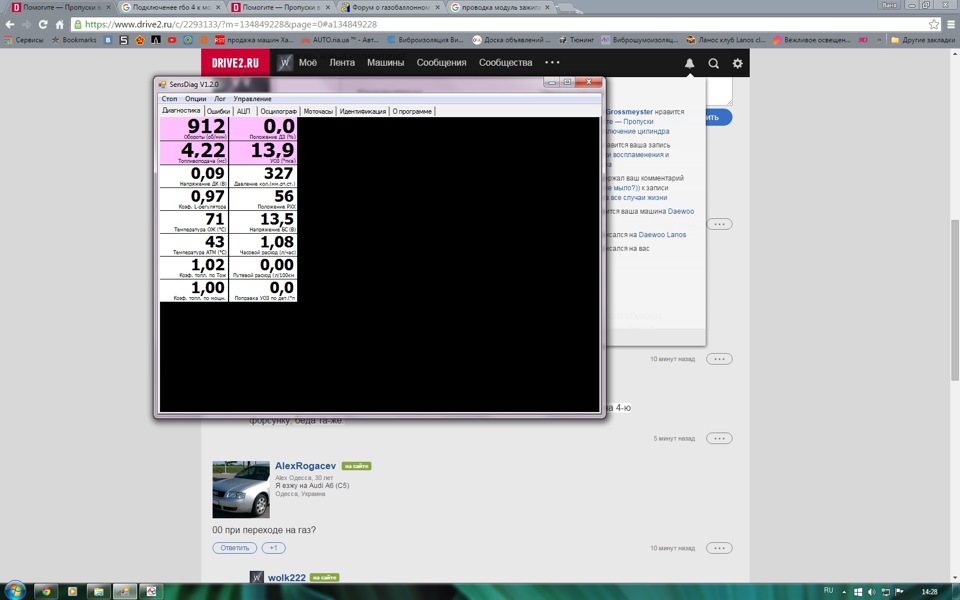Open the Windows Start menu

coord(13,591)
